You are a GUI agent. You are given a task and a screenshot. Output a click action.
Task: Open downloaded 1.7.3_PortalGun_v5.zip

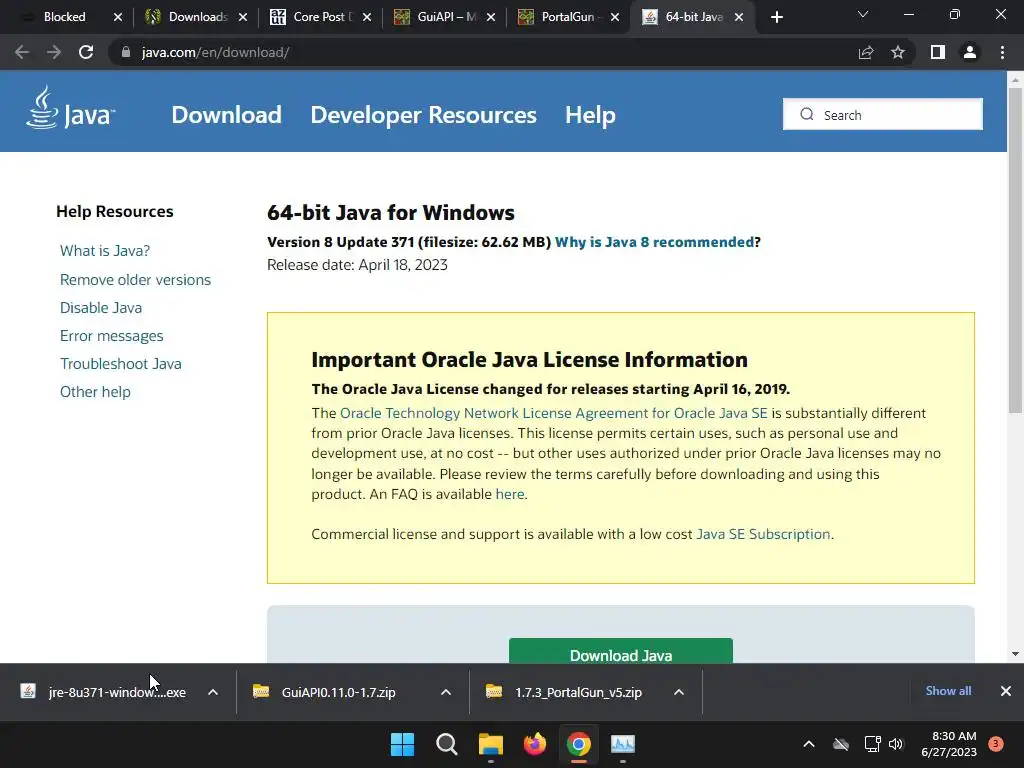point(564,692)
